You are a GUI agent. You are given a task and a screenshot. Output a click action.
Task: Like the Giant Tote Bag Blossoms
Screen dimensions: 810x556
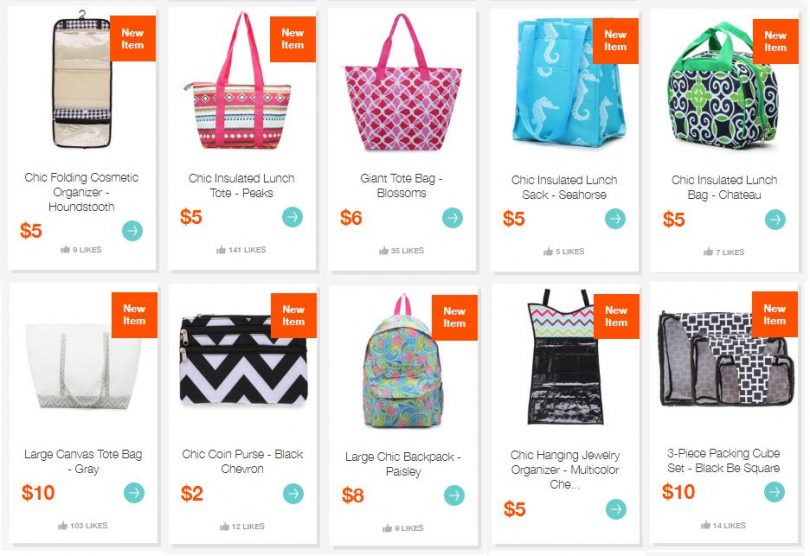tap(384, 251)
